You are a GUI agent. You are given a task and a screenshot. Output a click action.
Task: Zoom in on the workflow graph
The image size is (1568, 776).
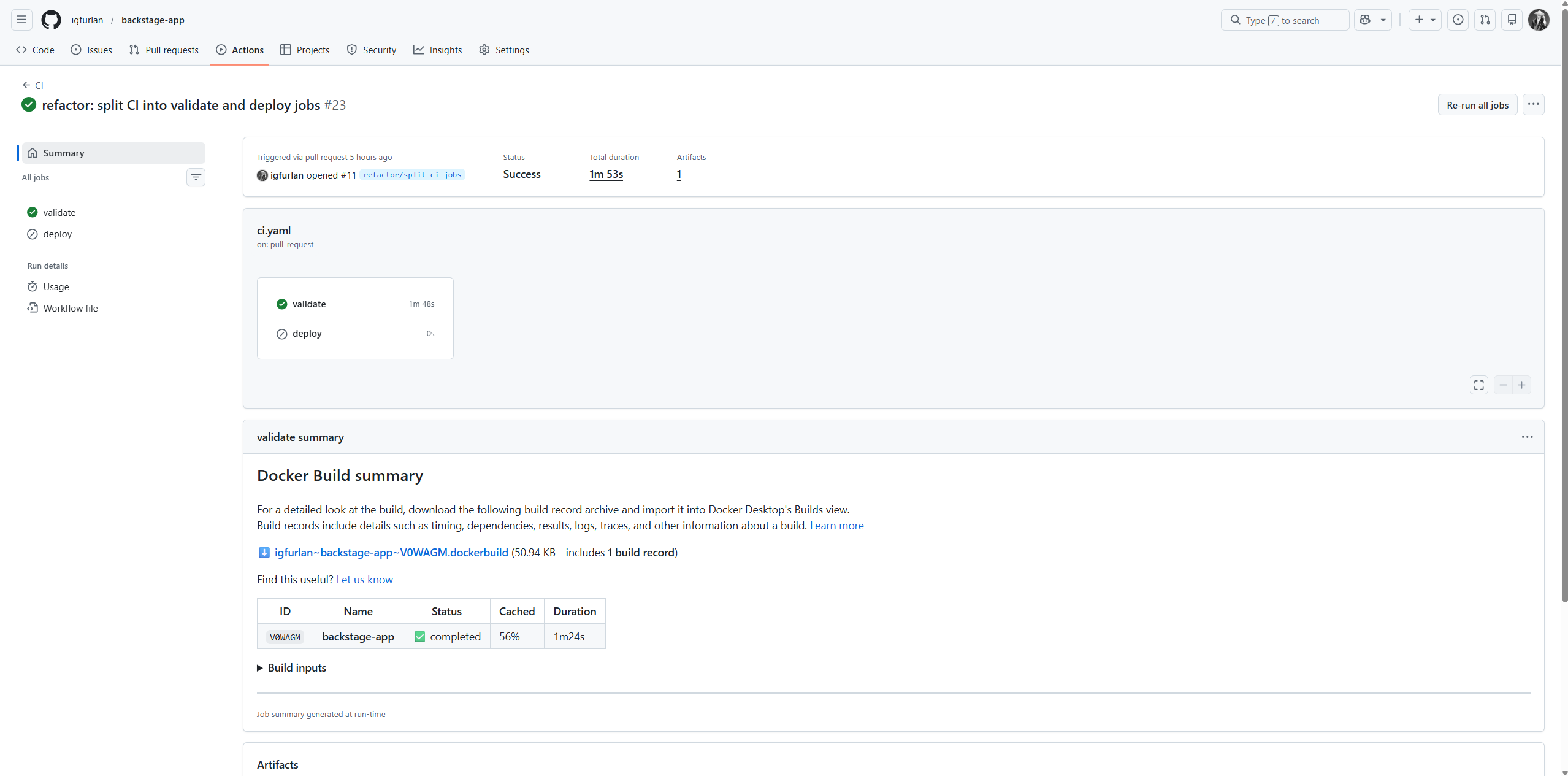(x=1522, y=385)
